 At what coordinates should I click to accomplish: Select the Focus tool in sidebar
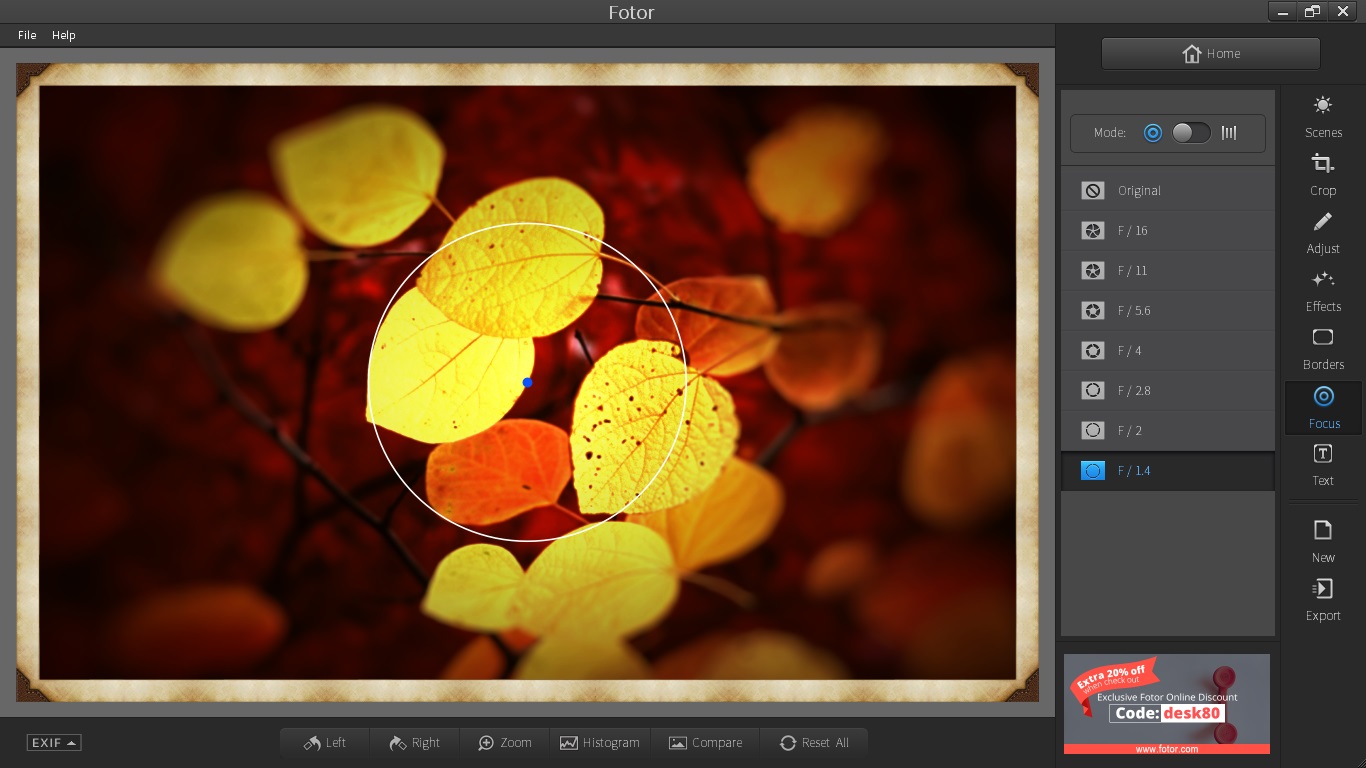1323,408
